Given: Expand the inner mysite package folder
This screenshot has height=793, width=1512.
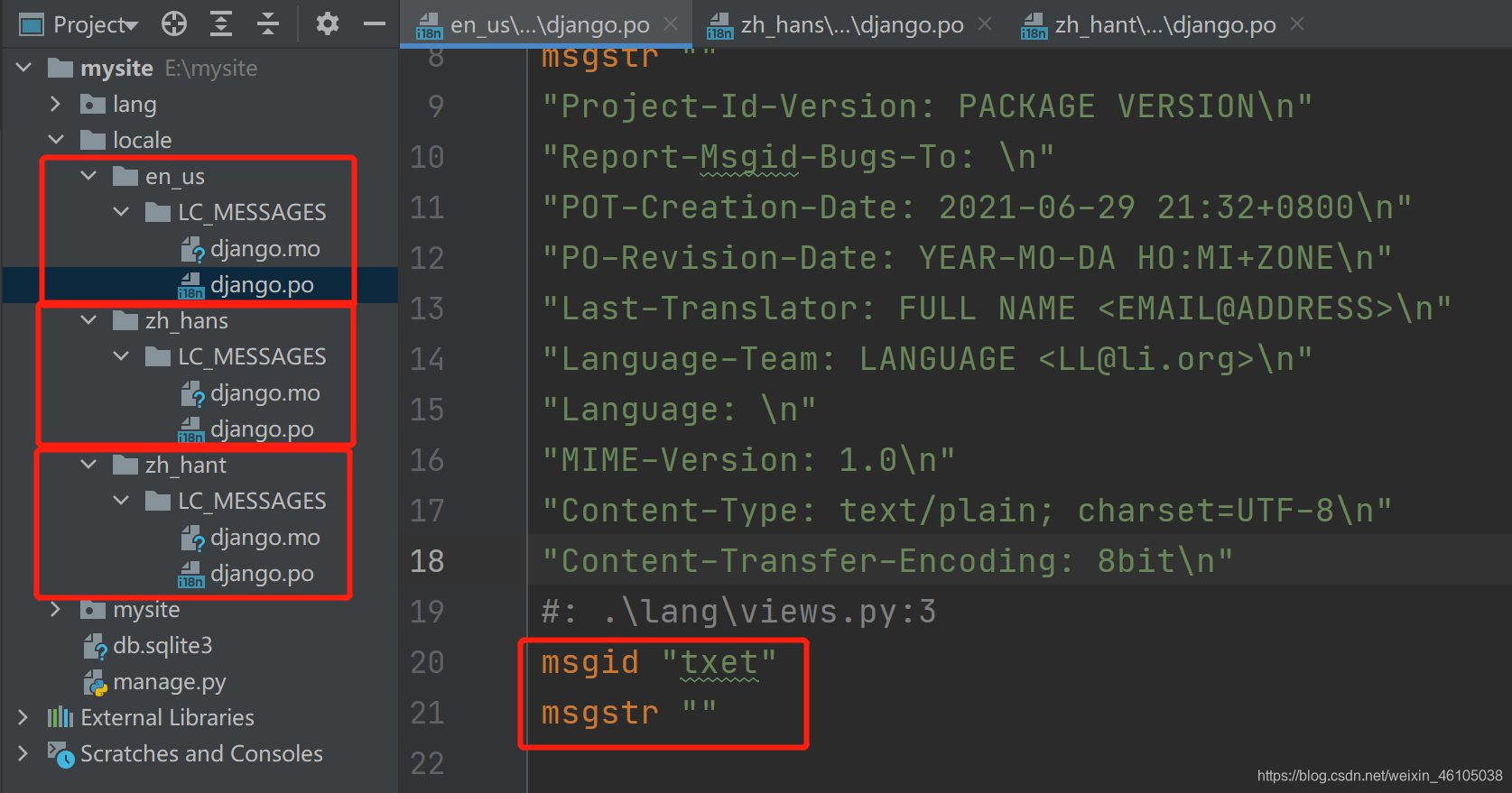Looking at the screenshot, I should coord(56,609).
